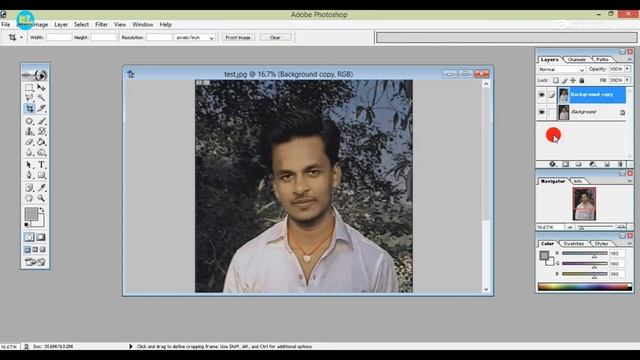Image resolution: width=640 pixels, height=360 pixels.
Task: Switch to the Paths tab
Action: coord(602,60)
